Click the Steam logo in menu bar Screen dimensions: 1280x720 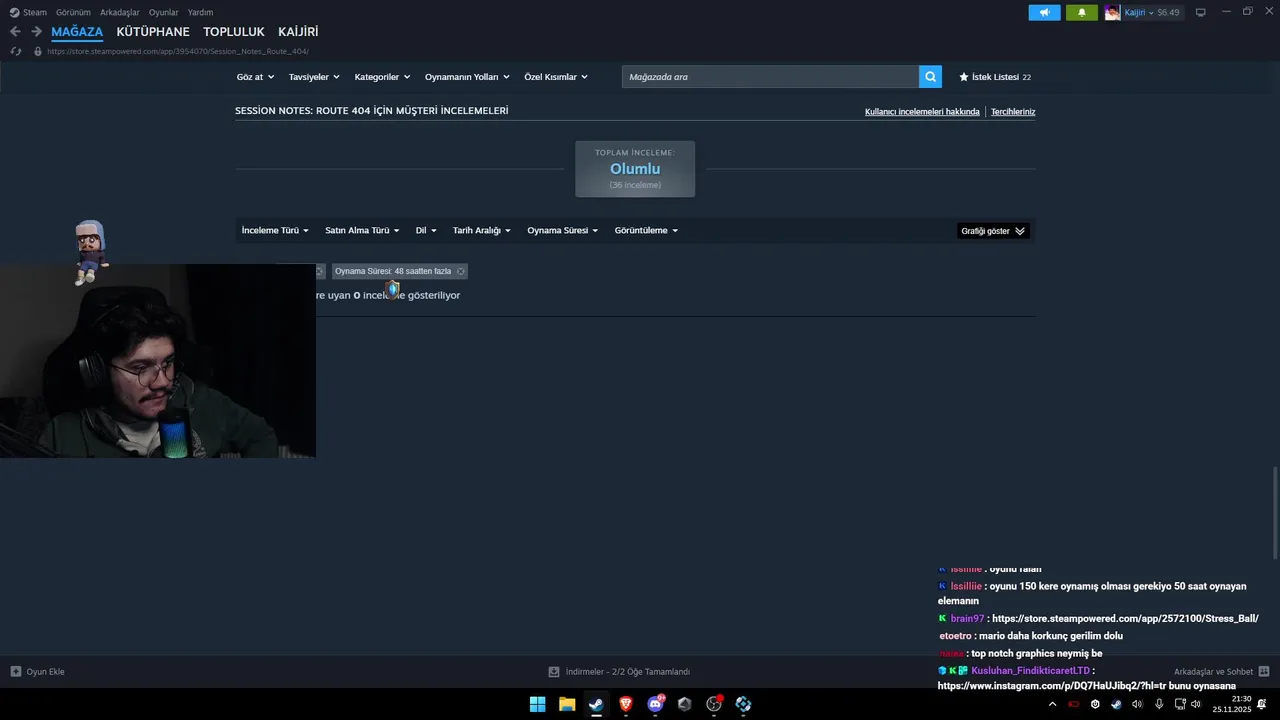pos(14,12)
